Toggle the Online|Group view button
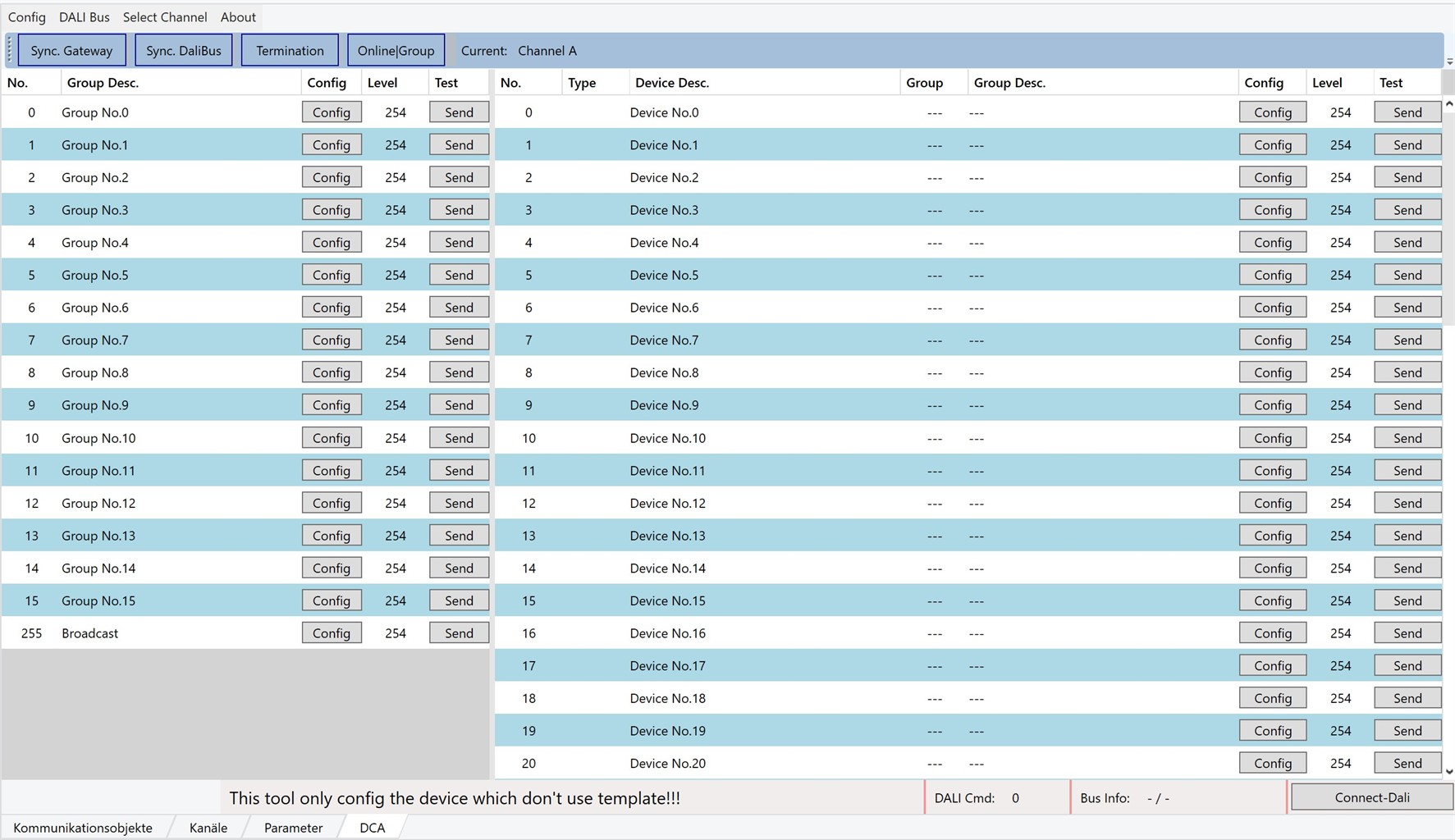Image resolution: width=1455 pixels, height=840 pixels. coord(396,50)
